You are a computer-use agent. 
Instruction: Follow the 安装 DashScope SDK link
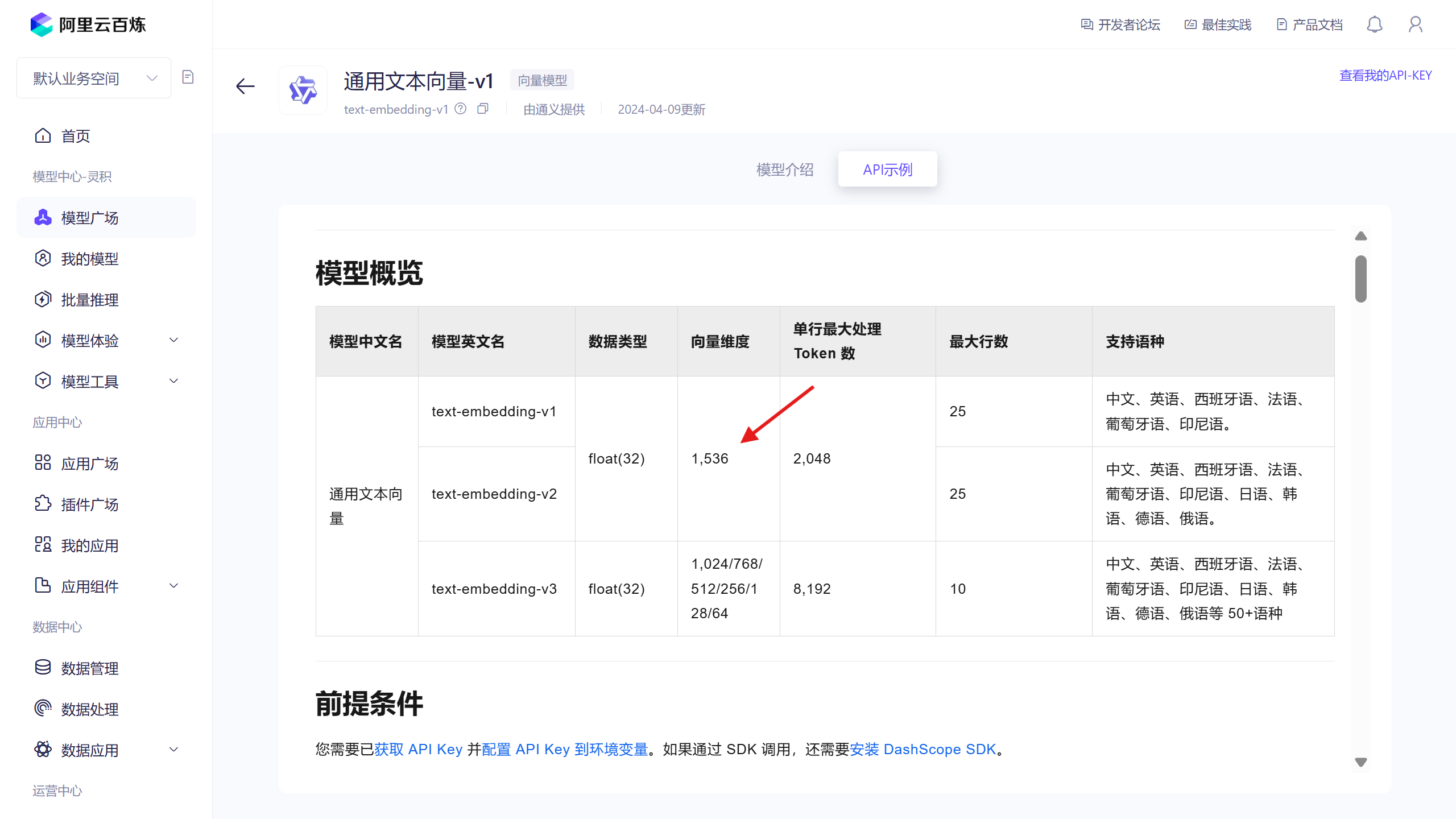[x=923, y=750]
